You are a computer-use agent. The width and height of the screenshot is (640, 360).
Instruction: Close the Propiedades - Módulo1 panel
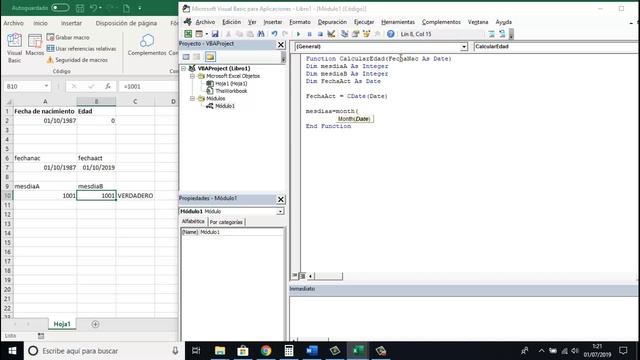pos(281,199)
